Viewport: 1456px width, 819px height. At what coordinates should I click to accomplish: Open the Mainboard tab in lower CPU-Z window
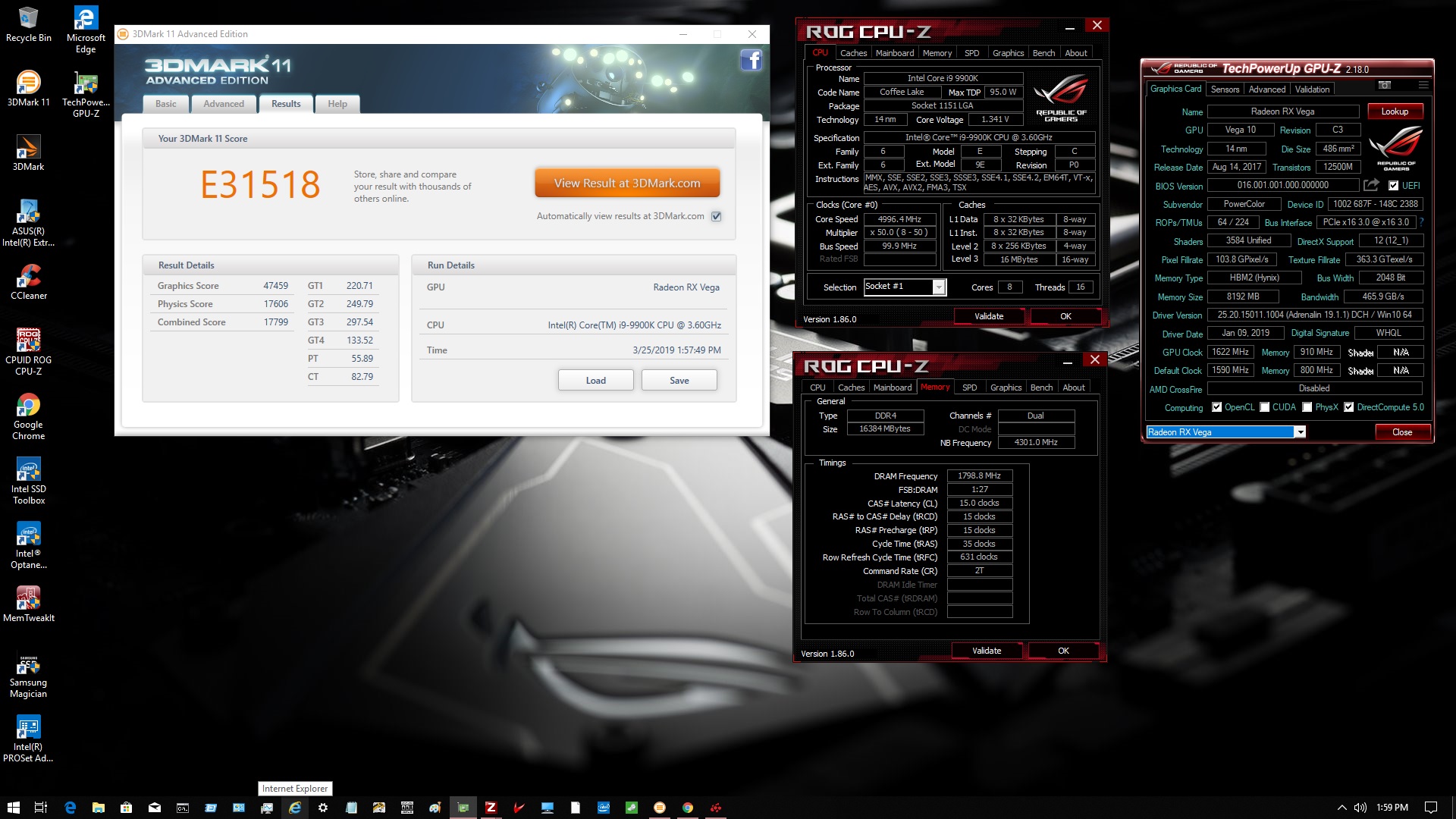(893, 388)
